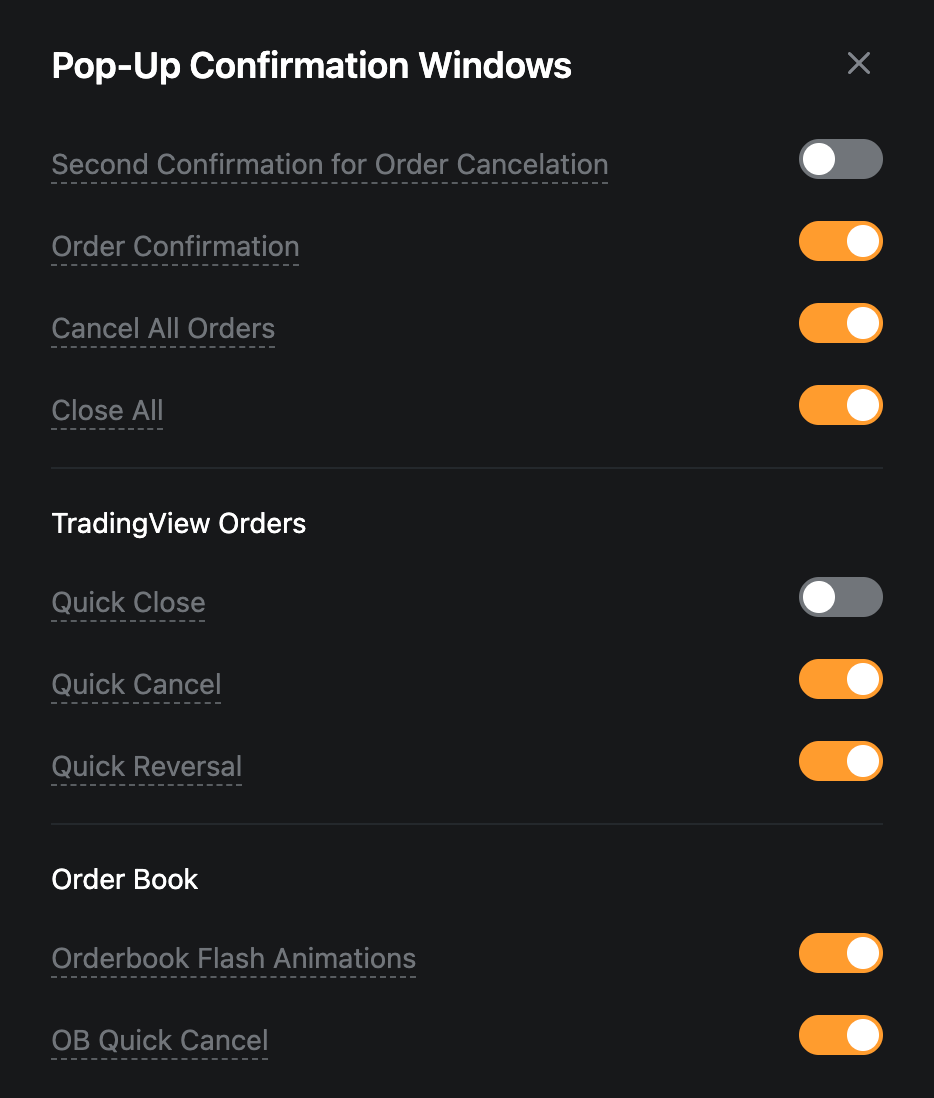The image size is (934, 1098).
Task: Click the OB Quick Cancel label text
Action: pos(160,1041)
